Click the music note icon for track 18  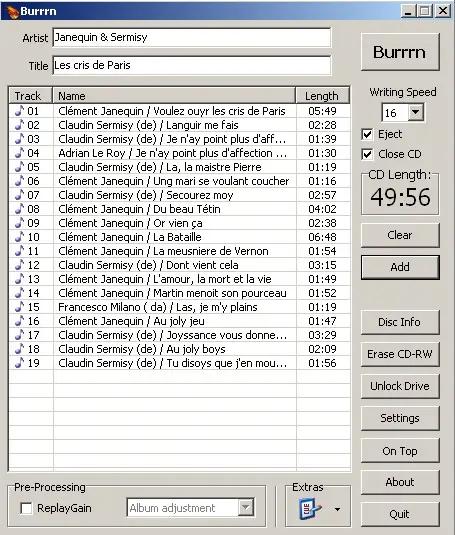pos(20,348)
